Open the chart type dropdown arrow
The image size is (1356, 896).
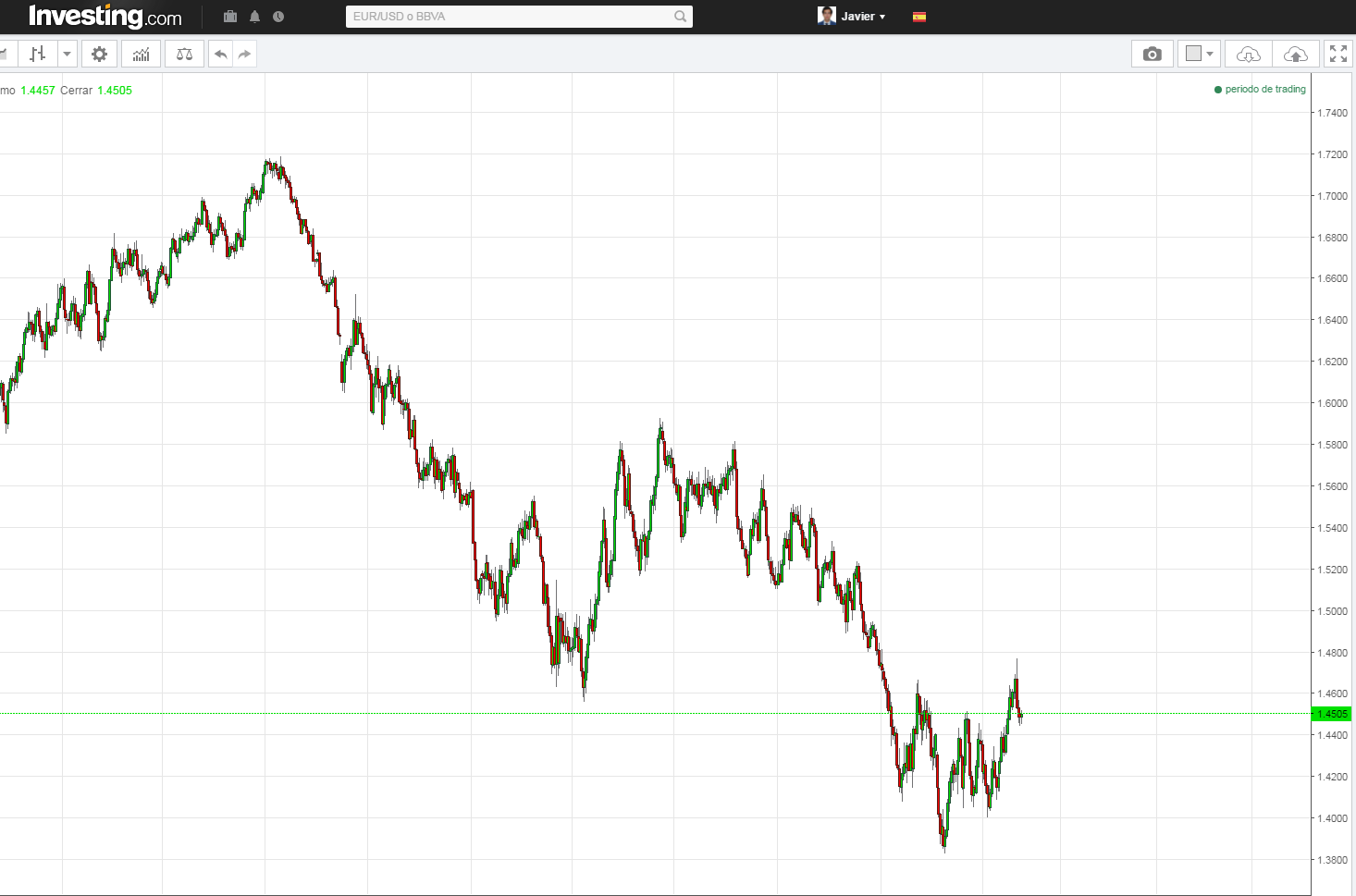click(68, 54)
